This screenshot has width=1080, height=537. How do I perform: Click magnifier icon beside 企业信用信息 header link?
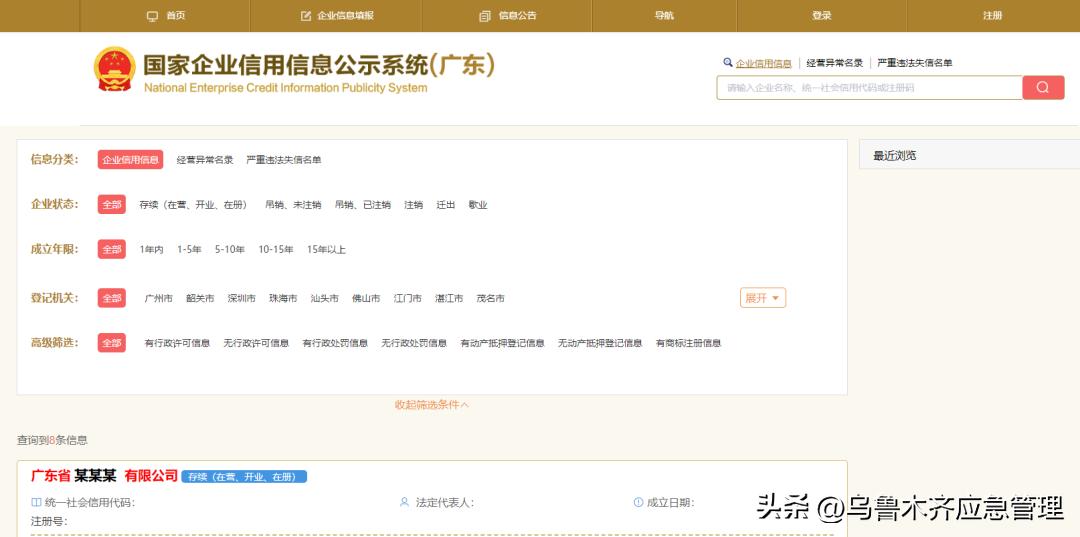(x=728, y=63)
